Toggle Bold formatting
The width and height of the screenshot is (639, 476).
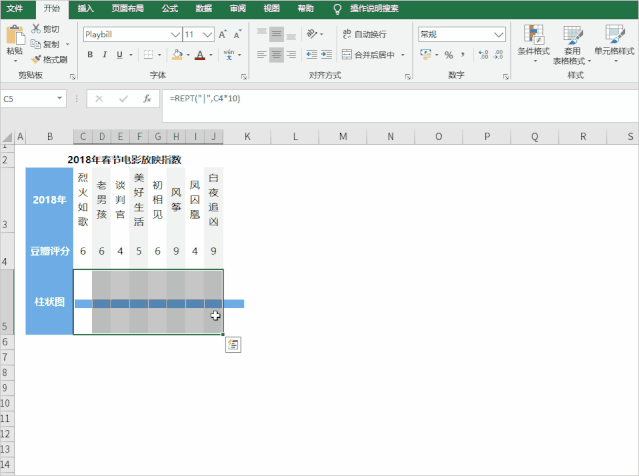pos(89,55)
